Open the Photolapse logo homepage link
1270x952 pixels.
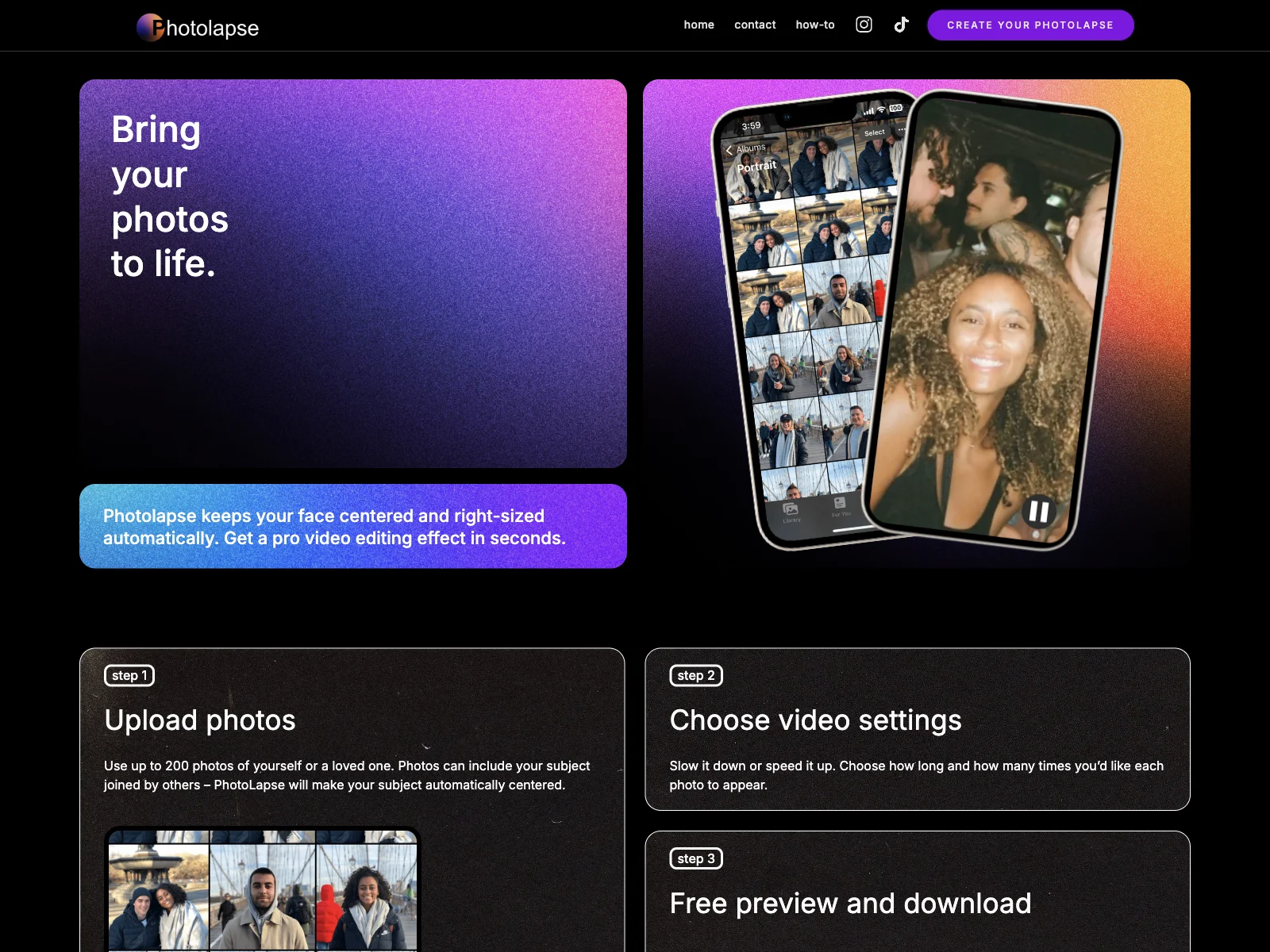[x=198, y=28]
